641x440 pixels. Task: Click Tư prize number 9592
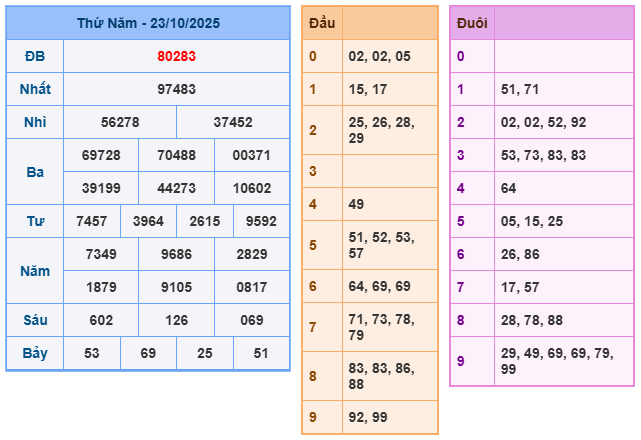(x=261, y=221)
